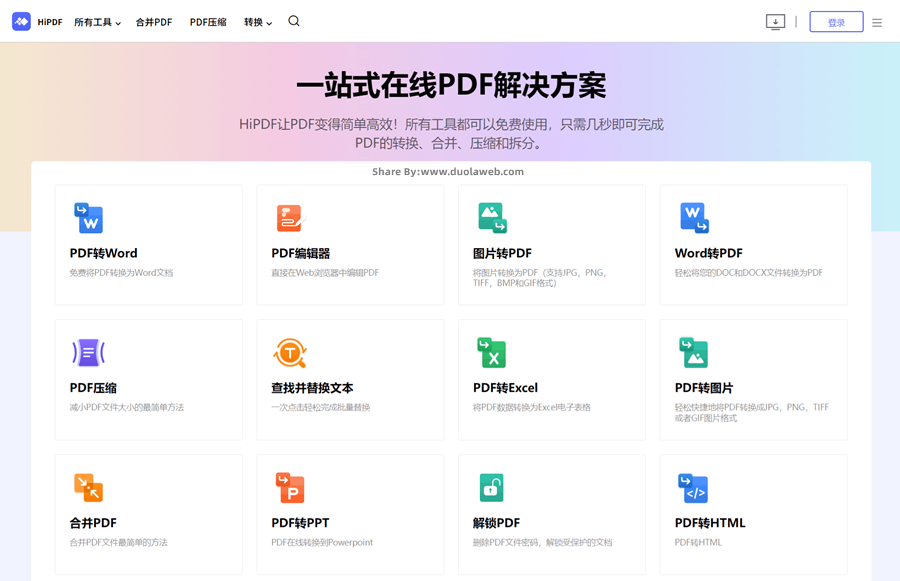Open the PDF转图片 card title
The height and width of the screenshot is (581, 900).
pos(704,388)
